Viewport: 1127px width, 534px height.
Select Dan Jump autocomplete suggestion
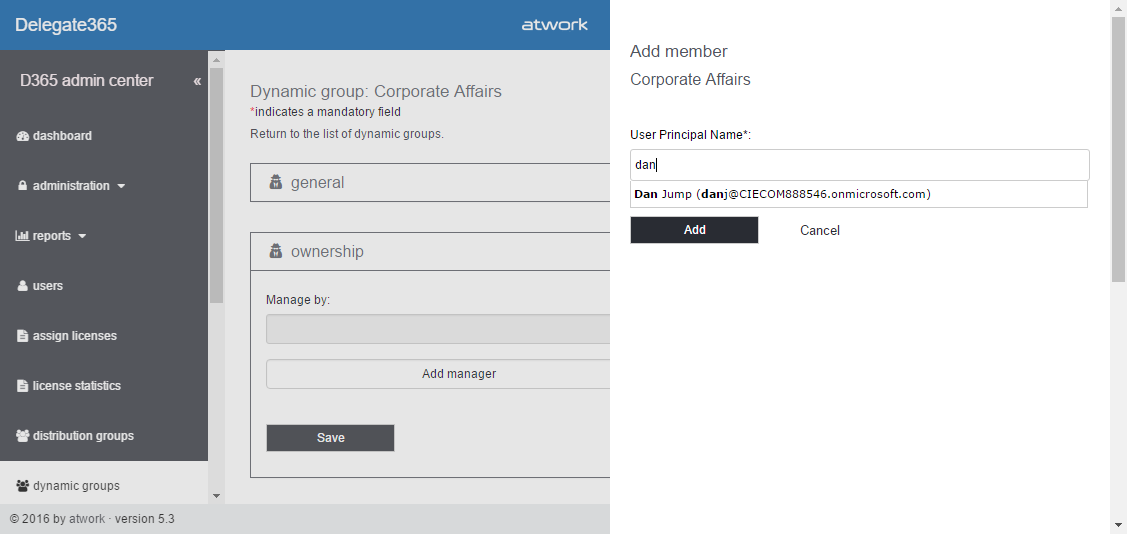[x=782, y=194]
